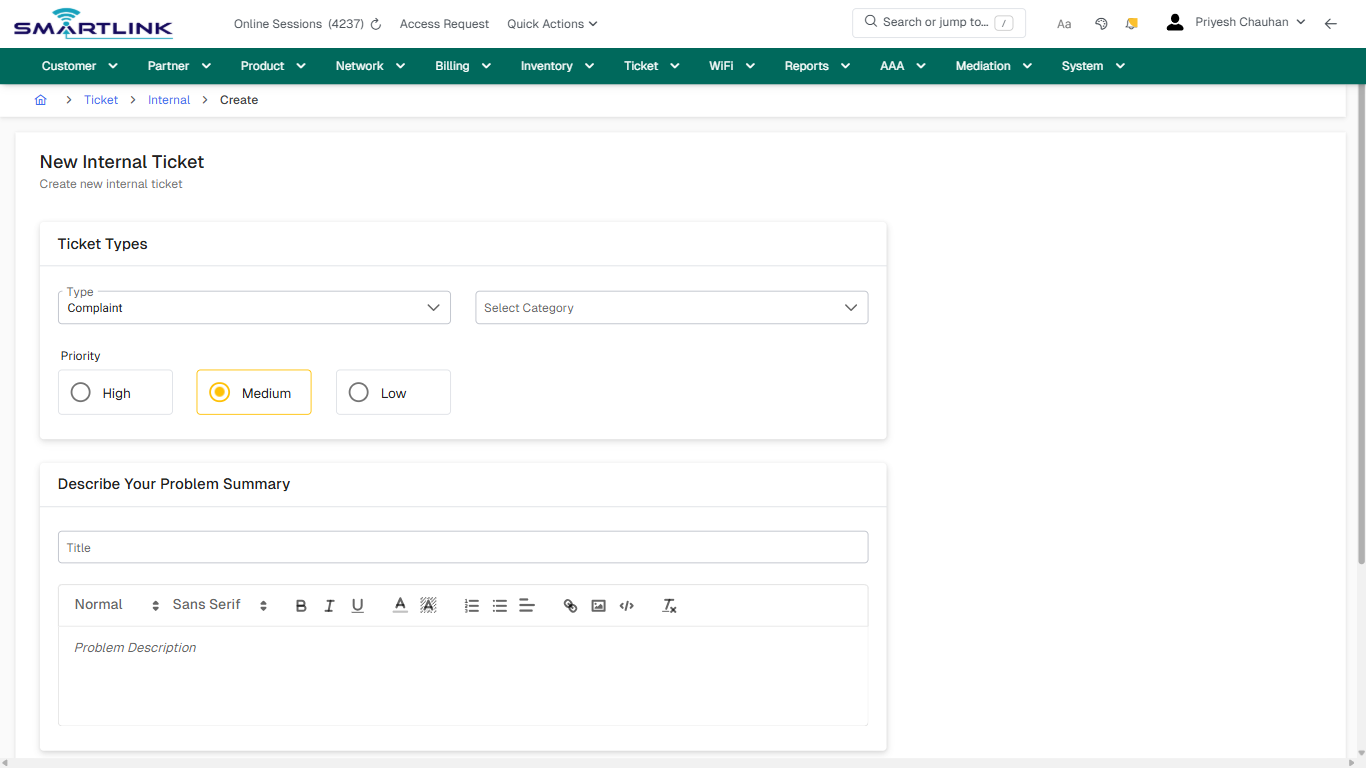Apply italic formatting in the editor
1366x768 pixels.
(329, 605)
